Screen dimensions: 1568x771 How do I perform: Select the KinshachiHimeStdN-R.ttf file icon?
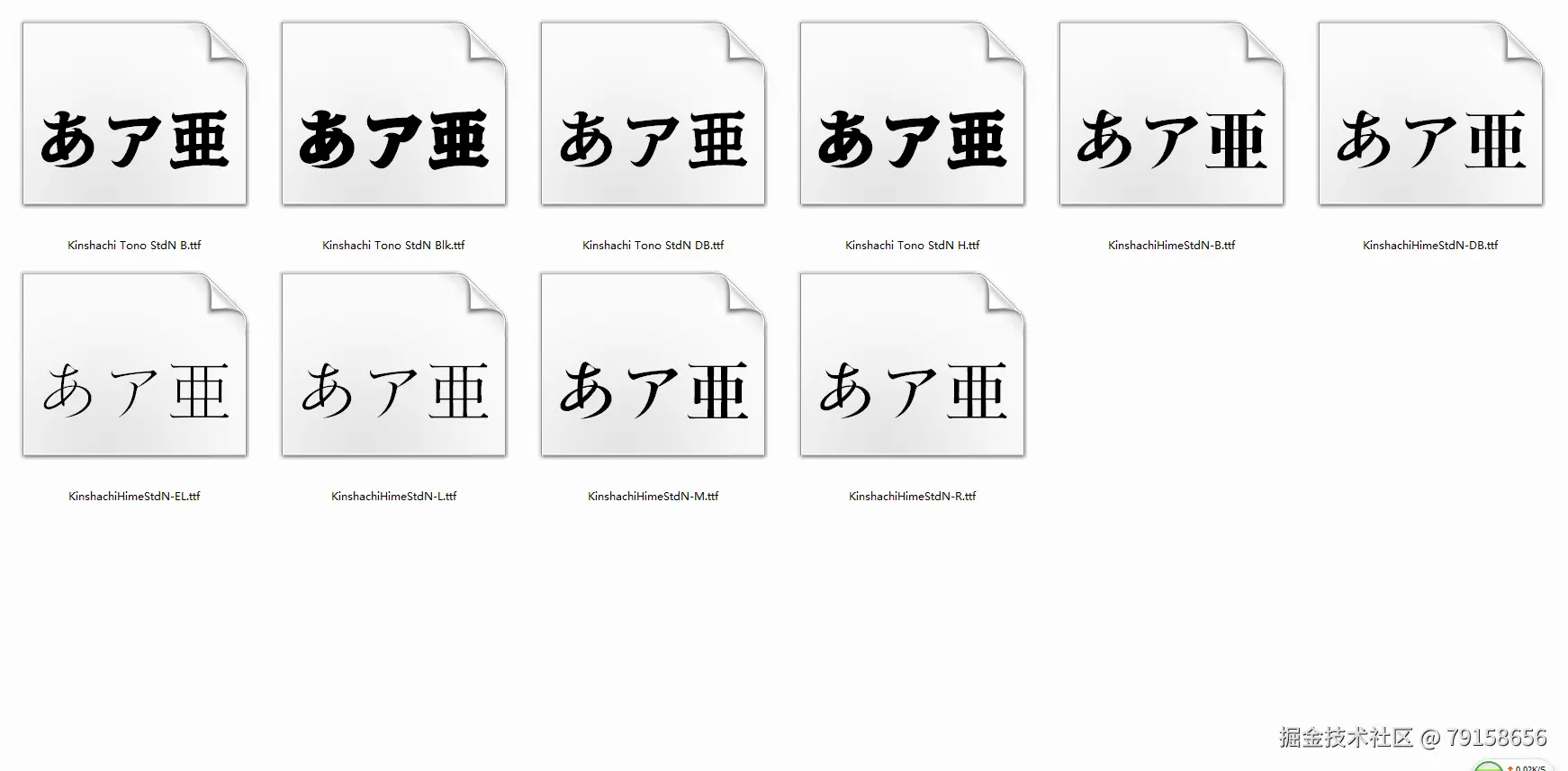point(913,365)
